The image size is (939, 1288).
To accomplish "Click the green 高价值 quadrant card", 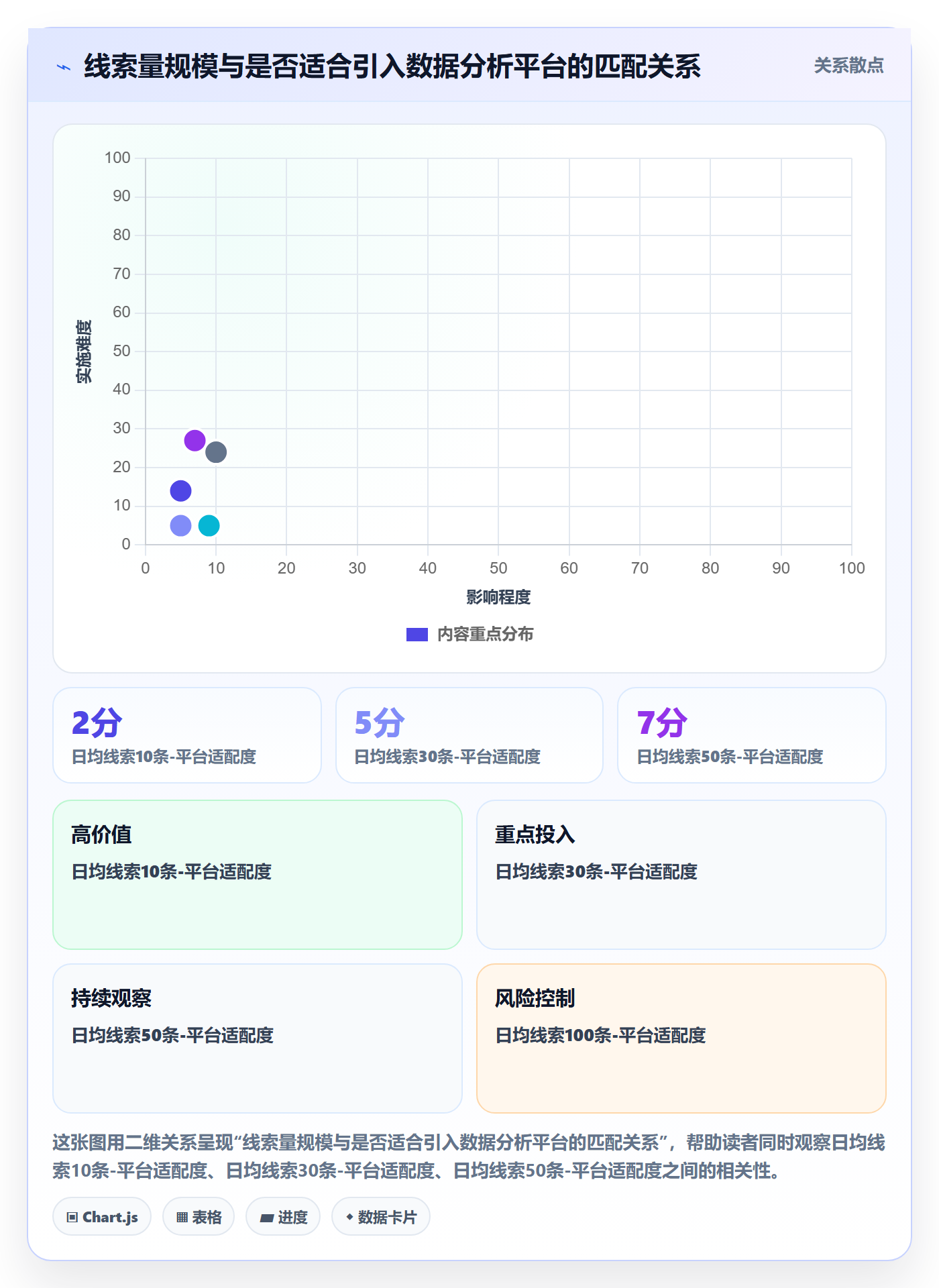I will coord(258,875).
